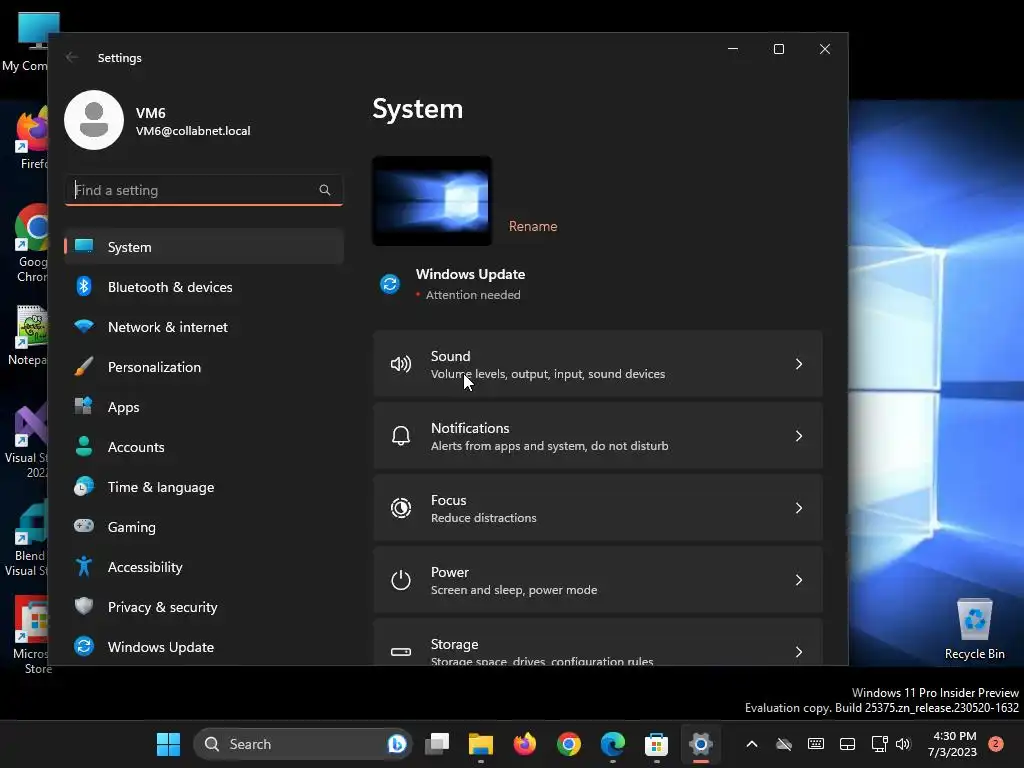Show hidden icons in system tray
1024x768 pixels.
pos(752,744)
